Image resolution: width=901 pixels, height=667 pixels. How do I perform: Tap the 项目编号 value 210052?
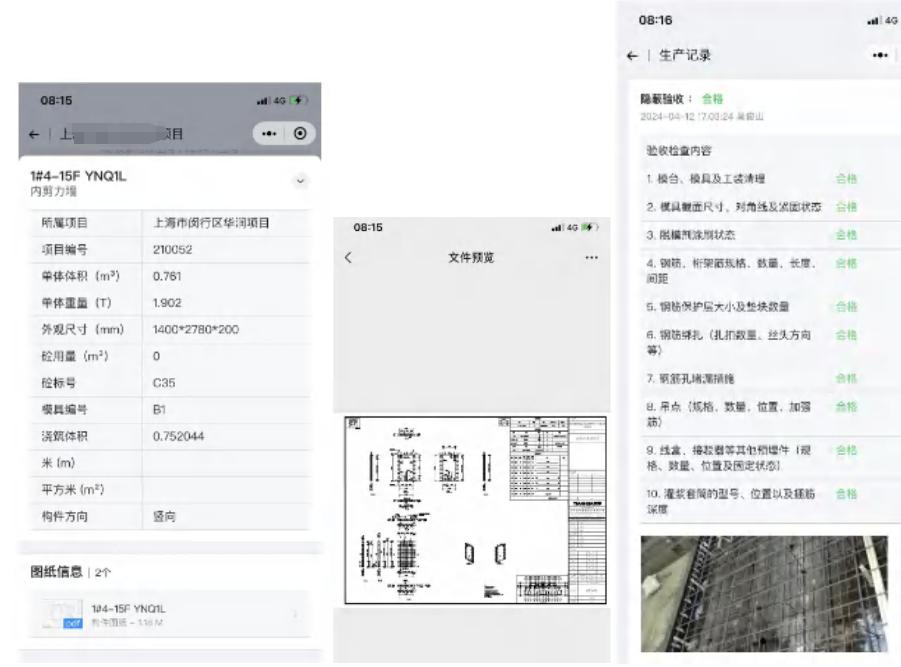(173, 249)
